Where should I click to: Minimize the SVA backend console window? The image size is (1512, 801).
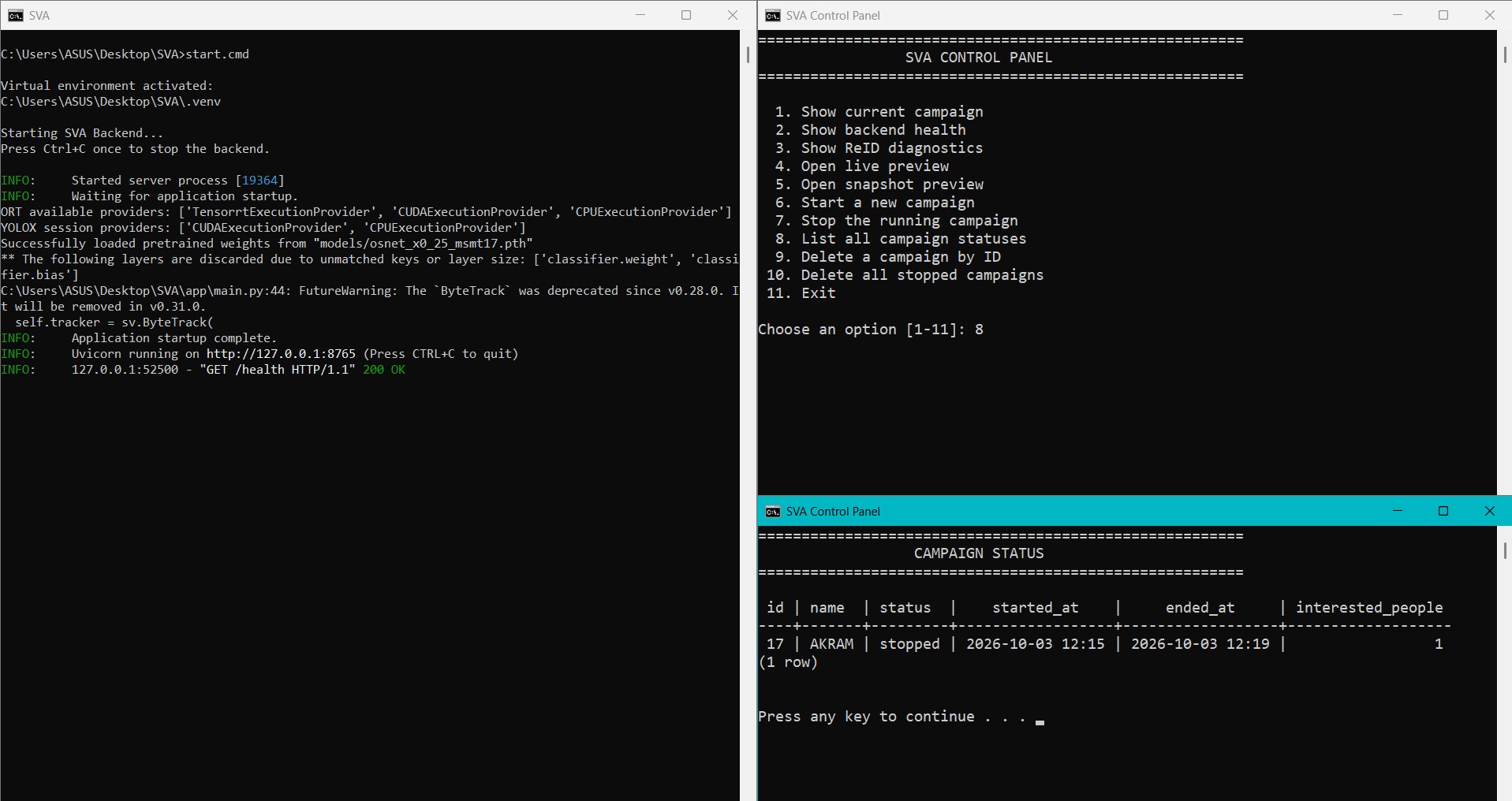pyautogui.click(x=640, y=15)
